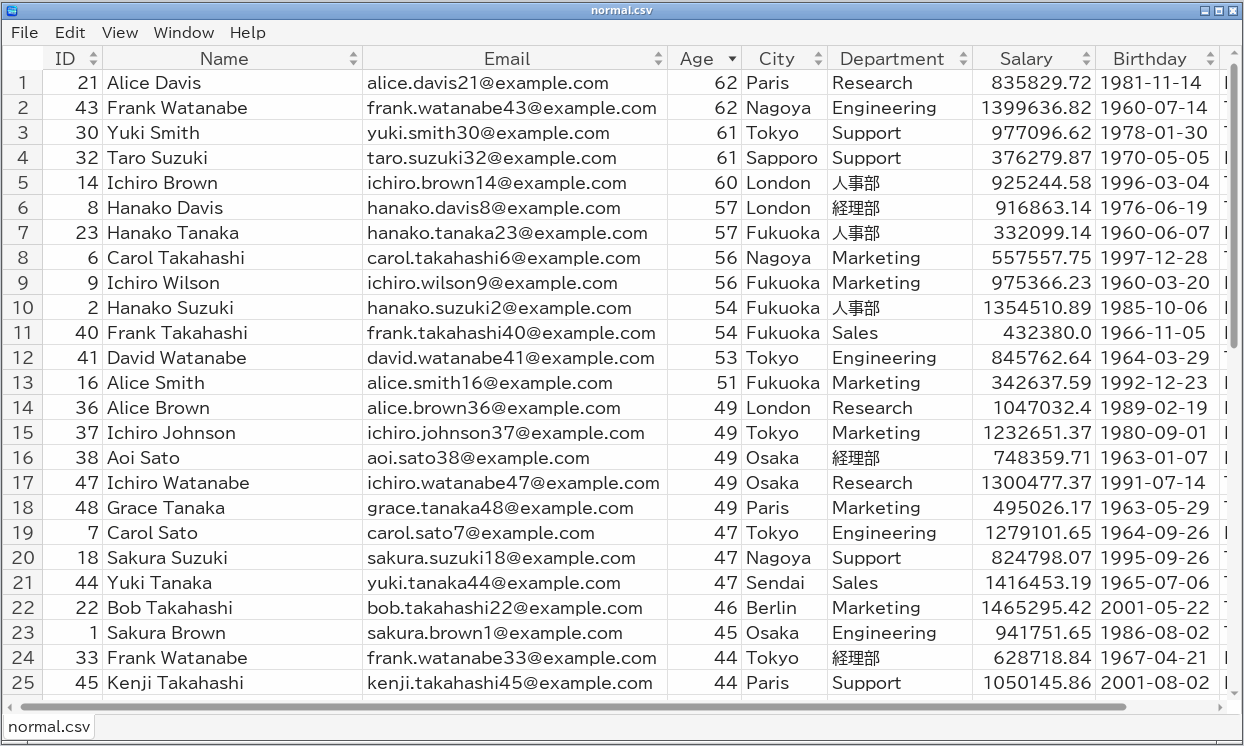Open the View menu

[120, 33]
